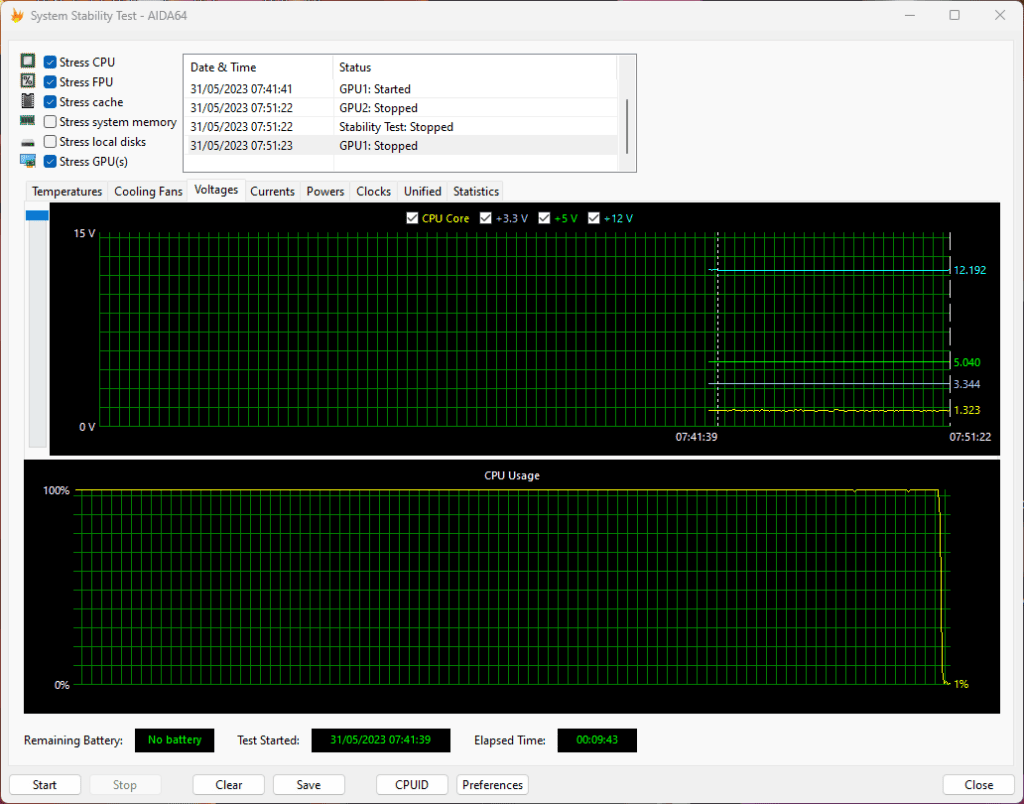Screen dimensions: 1024x804
Task: Disable the Stress cache checkbox
Action: 50,102
